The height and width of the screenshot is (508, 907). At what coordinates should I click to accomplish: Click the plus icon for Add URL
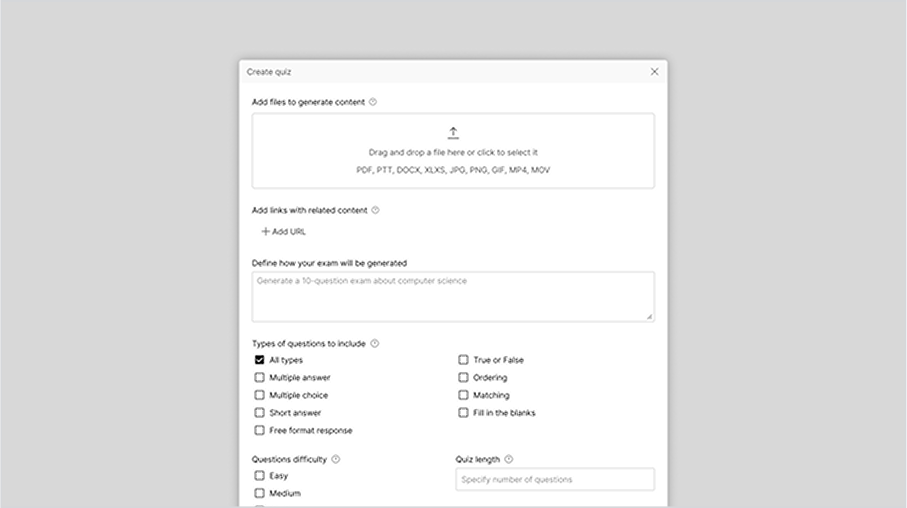265,231
